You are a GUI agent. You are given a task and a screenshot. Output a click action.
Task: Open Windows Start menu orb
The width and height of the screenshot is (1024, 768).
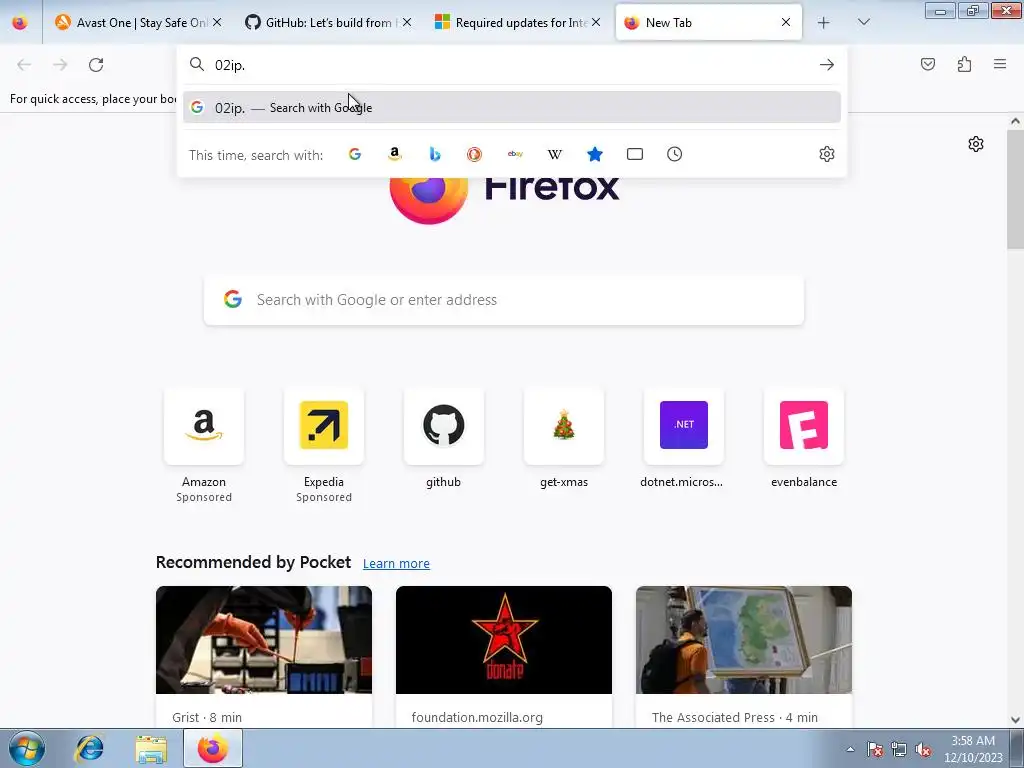27,748
